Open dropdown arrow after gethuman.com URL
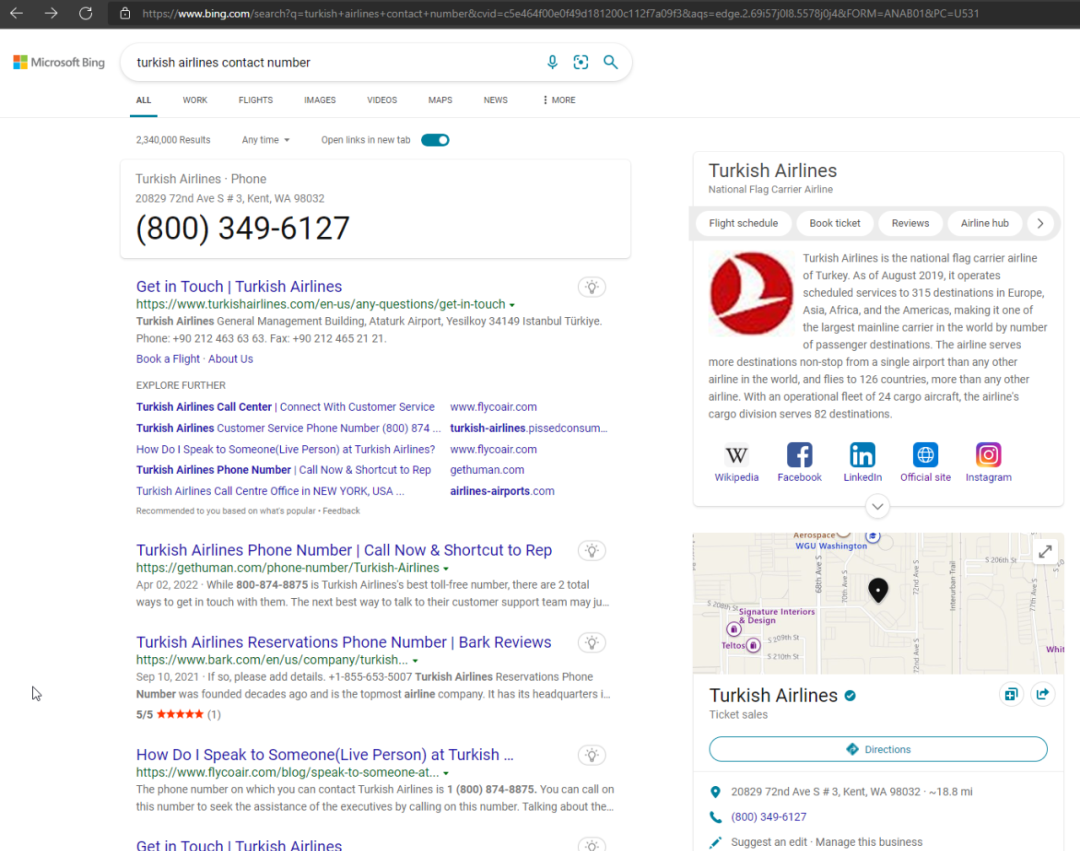This screenshot has height=851, width=1080. click(x=446, y=569)
